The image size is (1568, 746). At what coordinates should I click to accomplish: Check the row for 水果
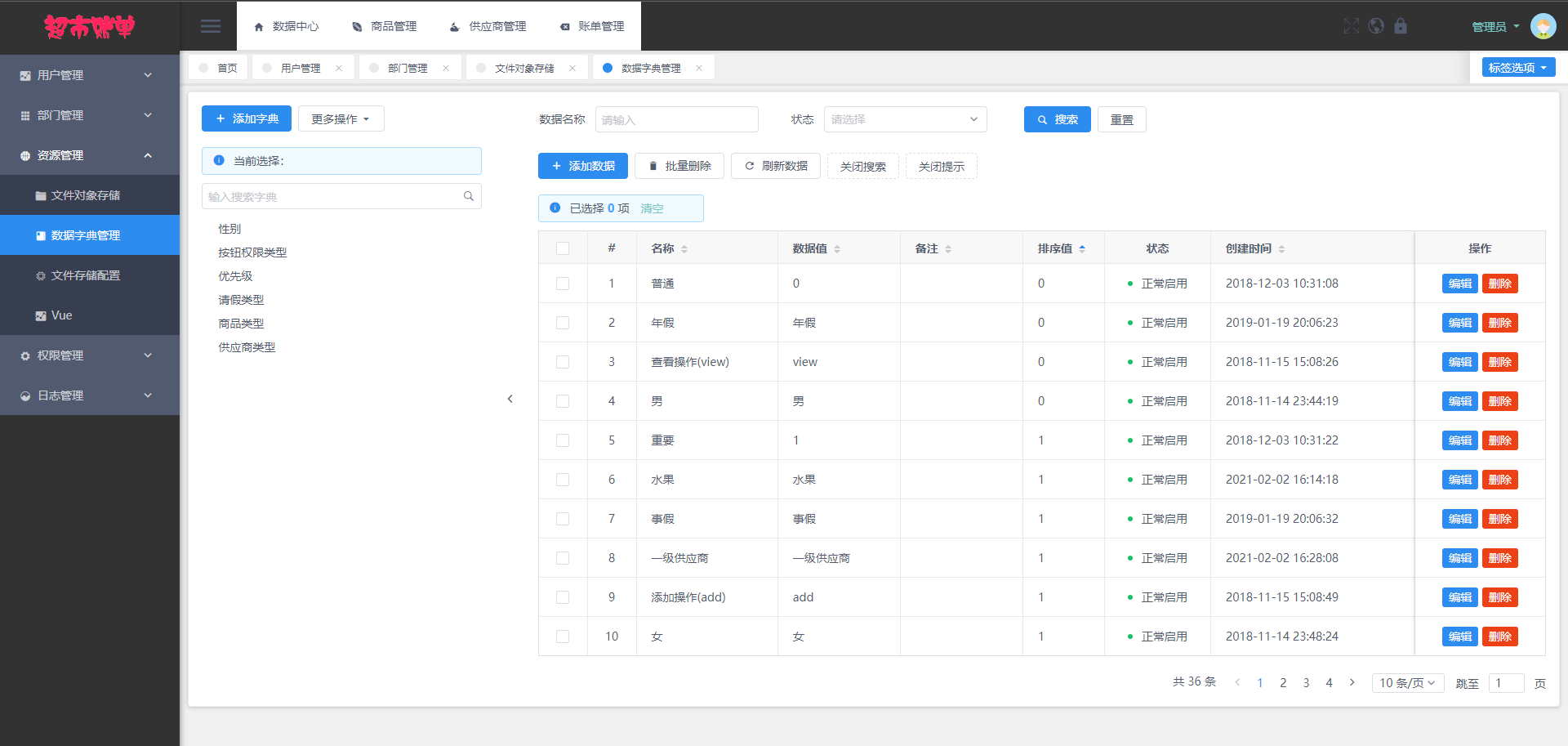tap(563, 480)
